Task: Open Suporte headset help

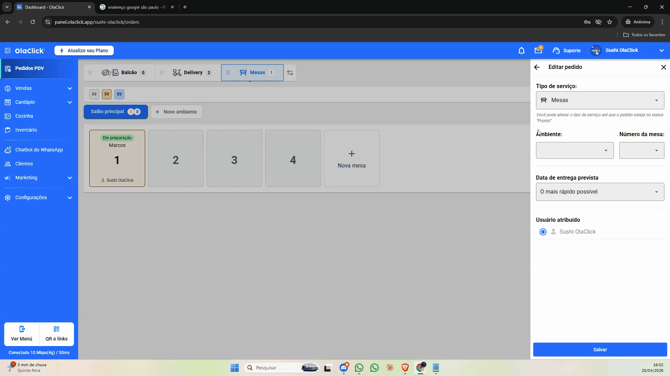Action: (x=566, y=50)
